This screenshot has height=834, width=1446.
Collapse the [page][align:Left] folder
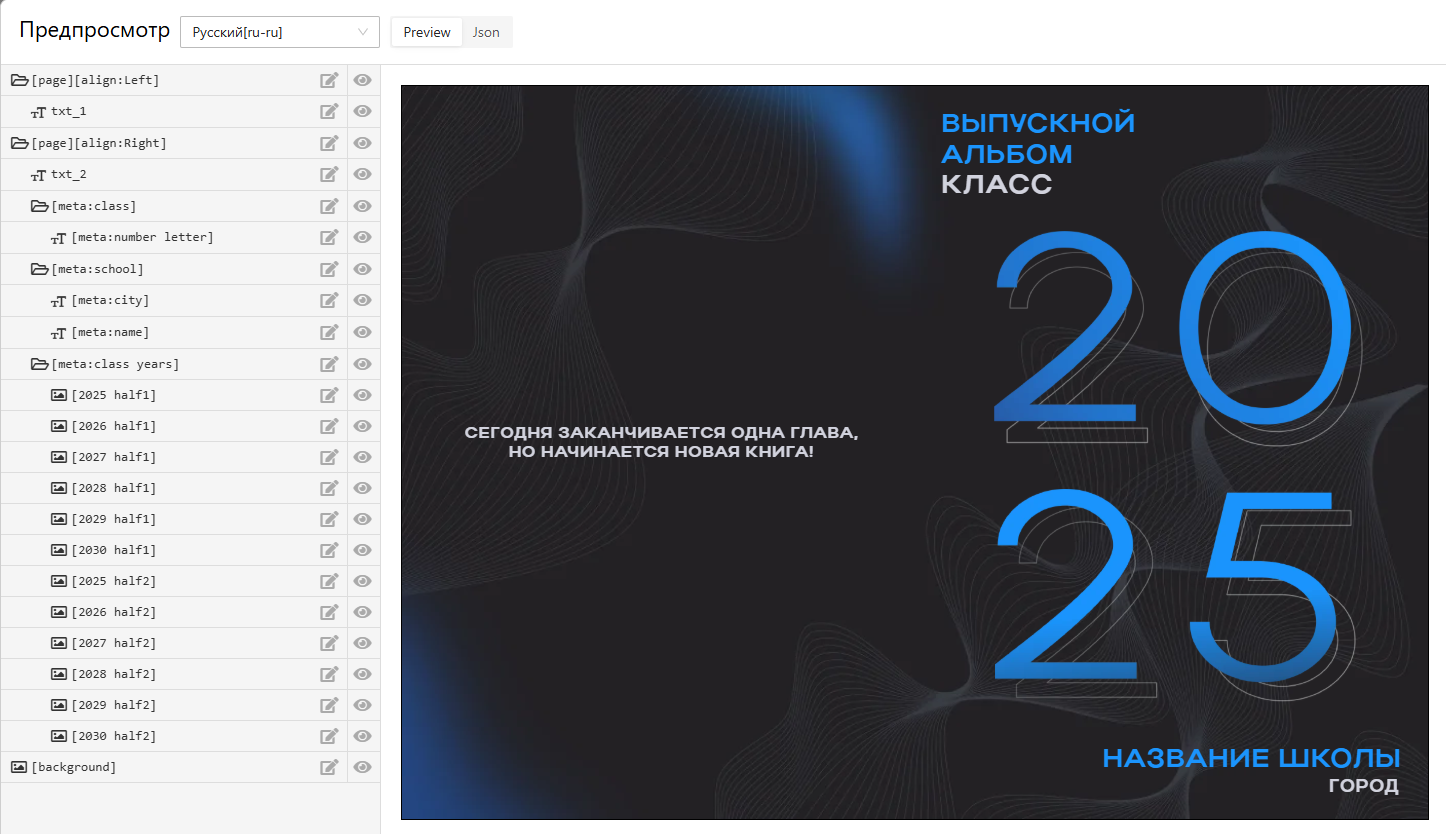click(19, 80)
